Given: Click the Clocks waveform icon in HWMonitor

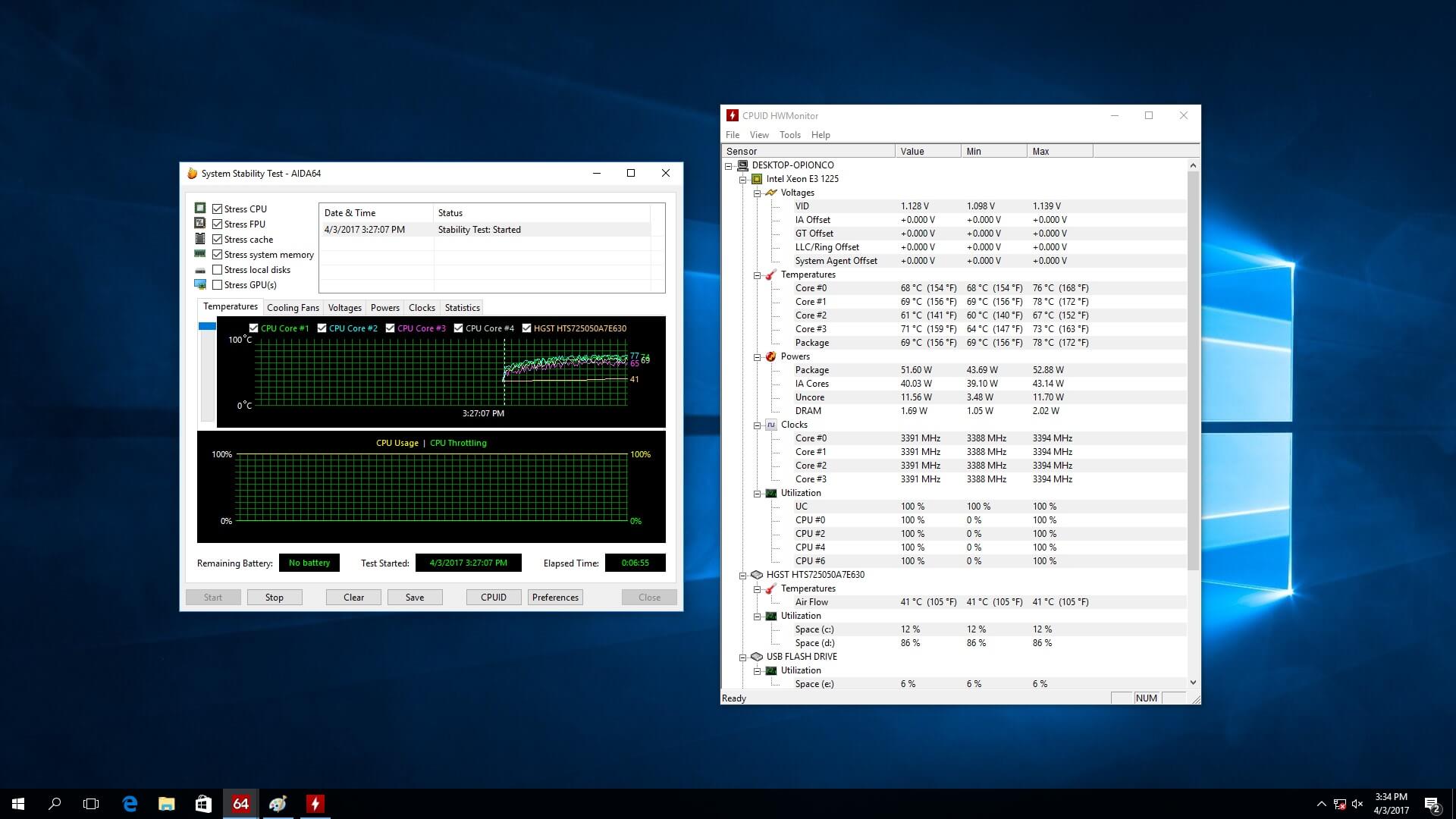Looking at the screenshot, I should point(771,425).
